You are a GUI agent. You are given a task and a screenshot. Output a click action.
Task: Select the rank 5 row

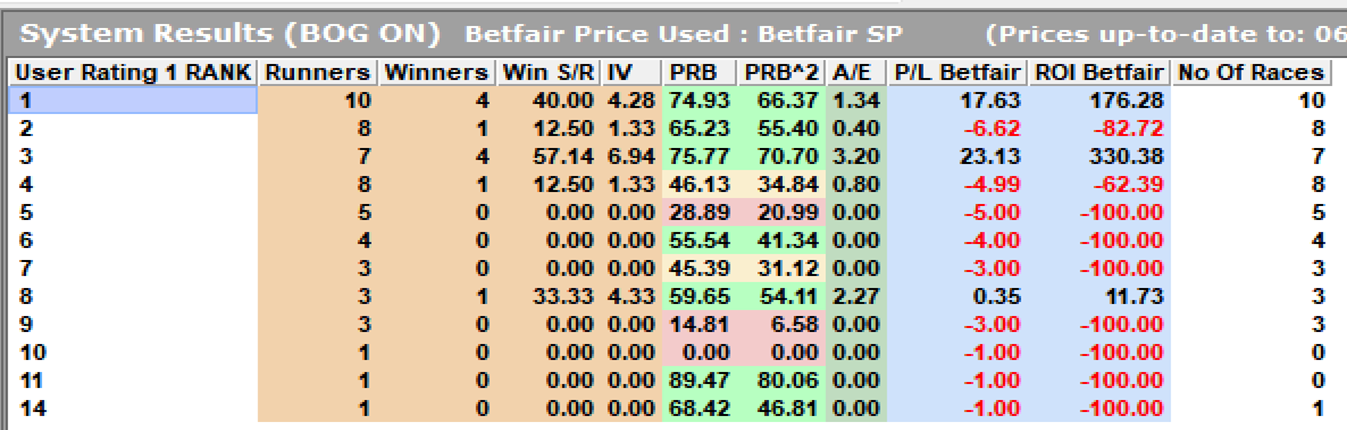tap(670, 212)
